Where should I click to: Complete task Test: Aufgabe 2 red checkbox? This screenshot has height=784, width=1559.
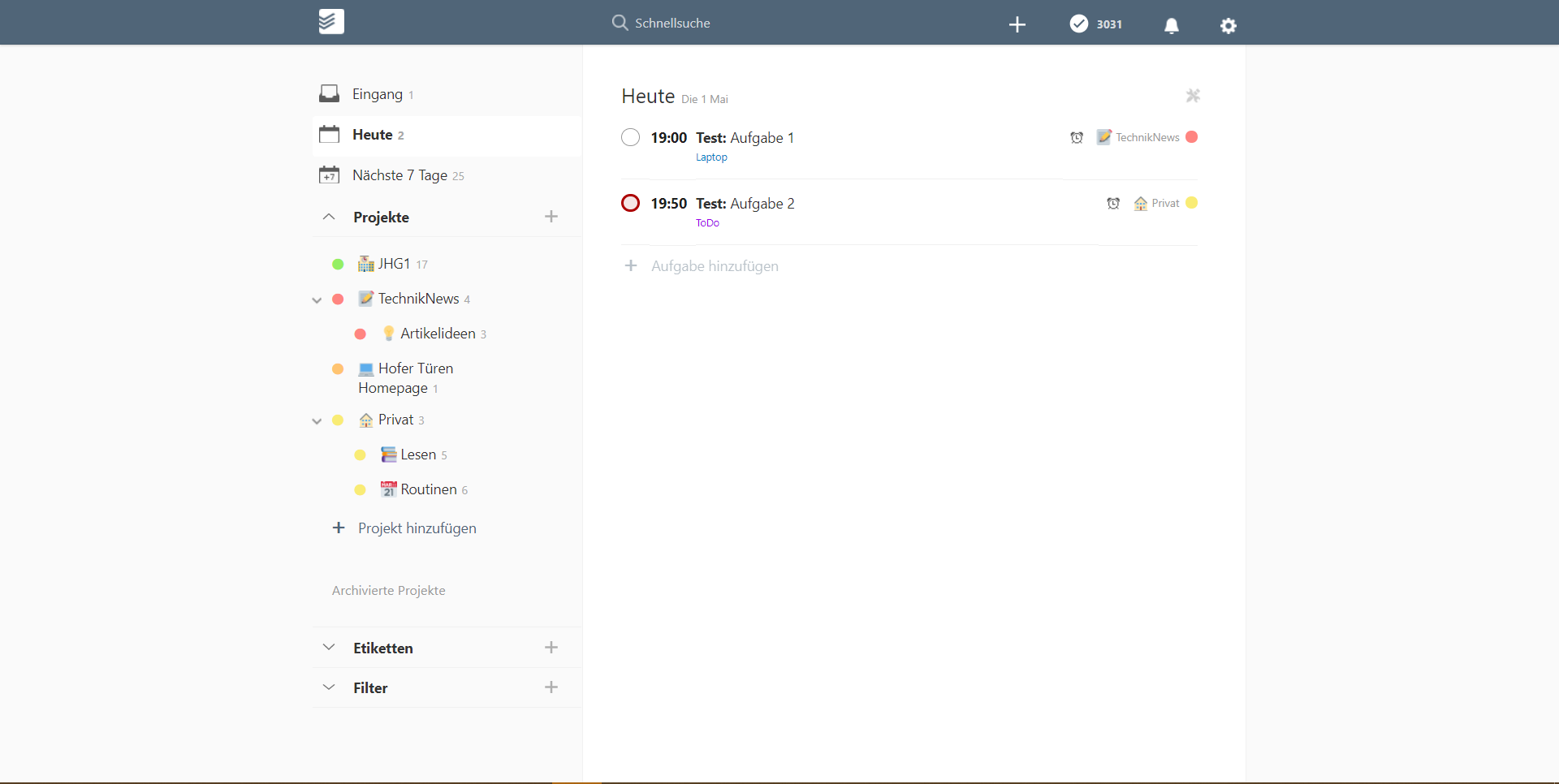[x=631, y=203]
